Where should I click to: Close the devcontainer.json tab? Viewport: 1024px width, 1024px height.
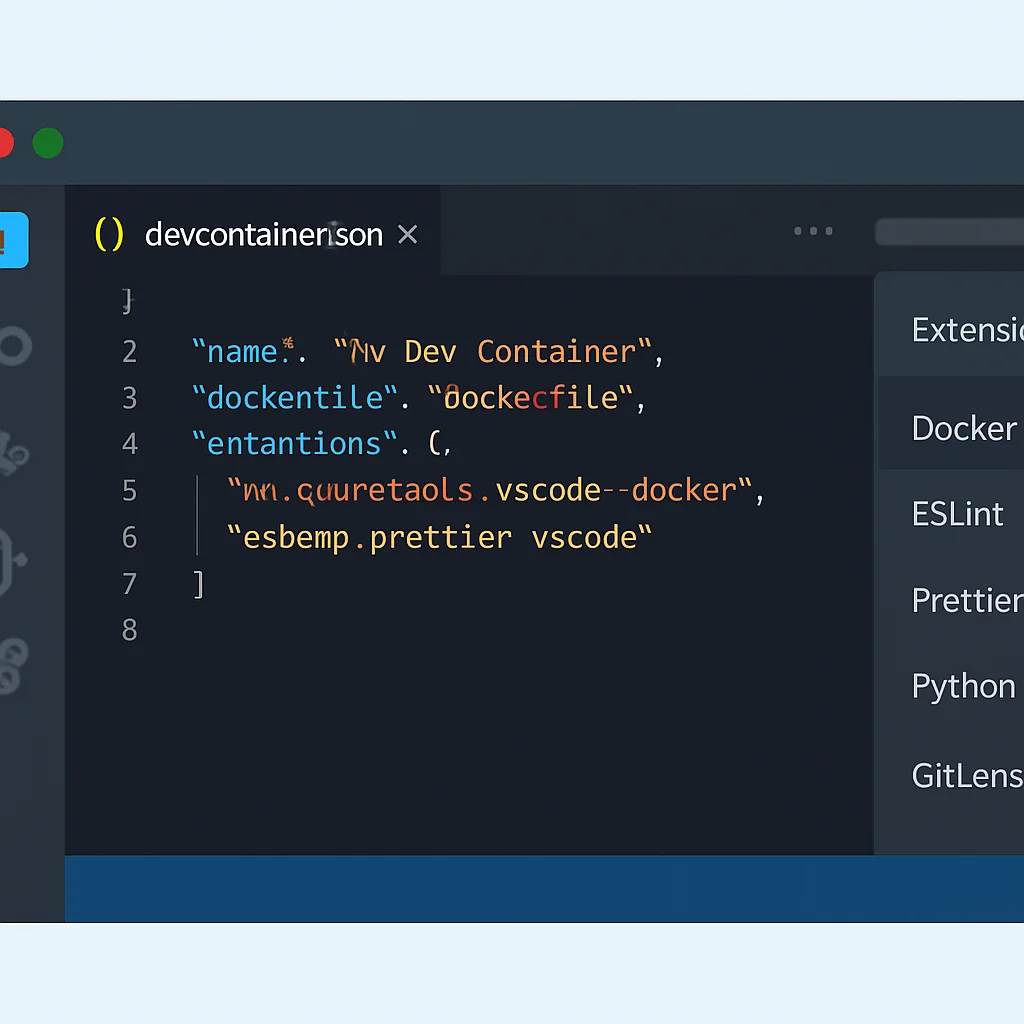(x=408, y=234)
